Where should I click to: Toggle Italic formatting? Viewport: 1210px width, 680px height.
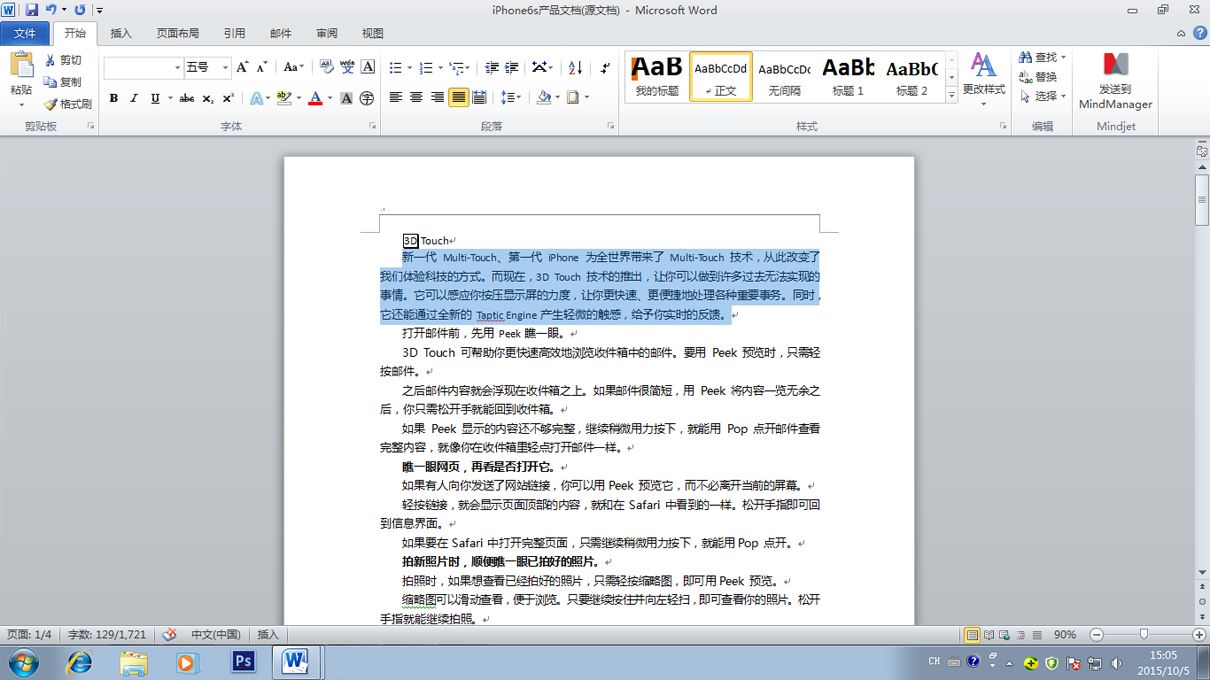pyautogui.click(x=135, y=98)
